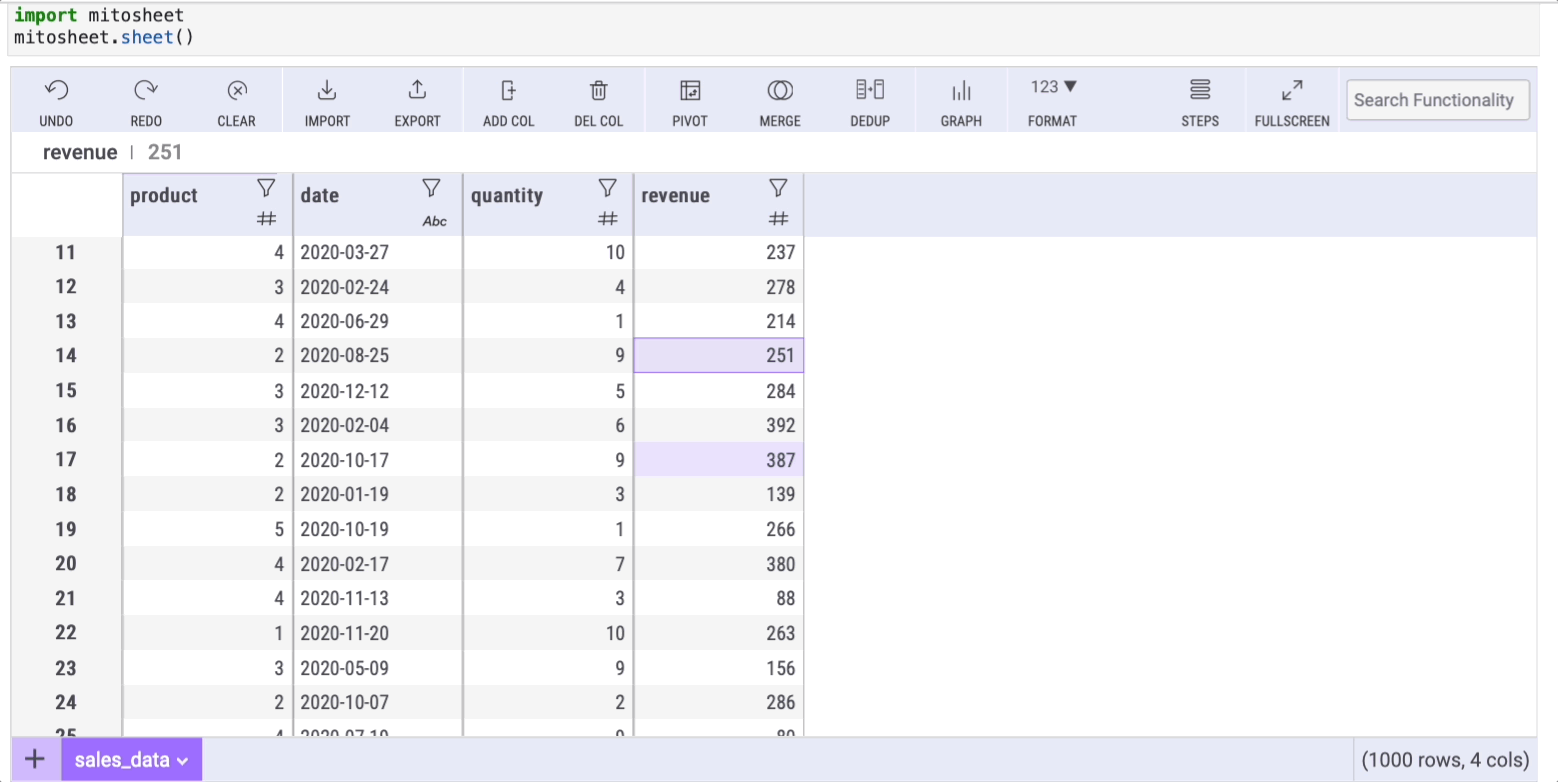1558x782 pixels.
Task: Click the notebook code cell mitosheet.sheet()
Action: click(104, 37)
